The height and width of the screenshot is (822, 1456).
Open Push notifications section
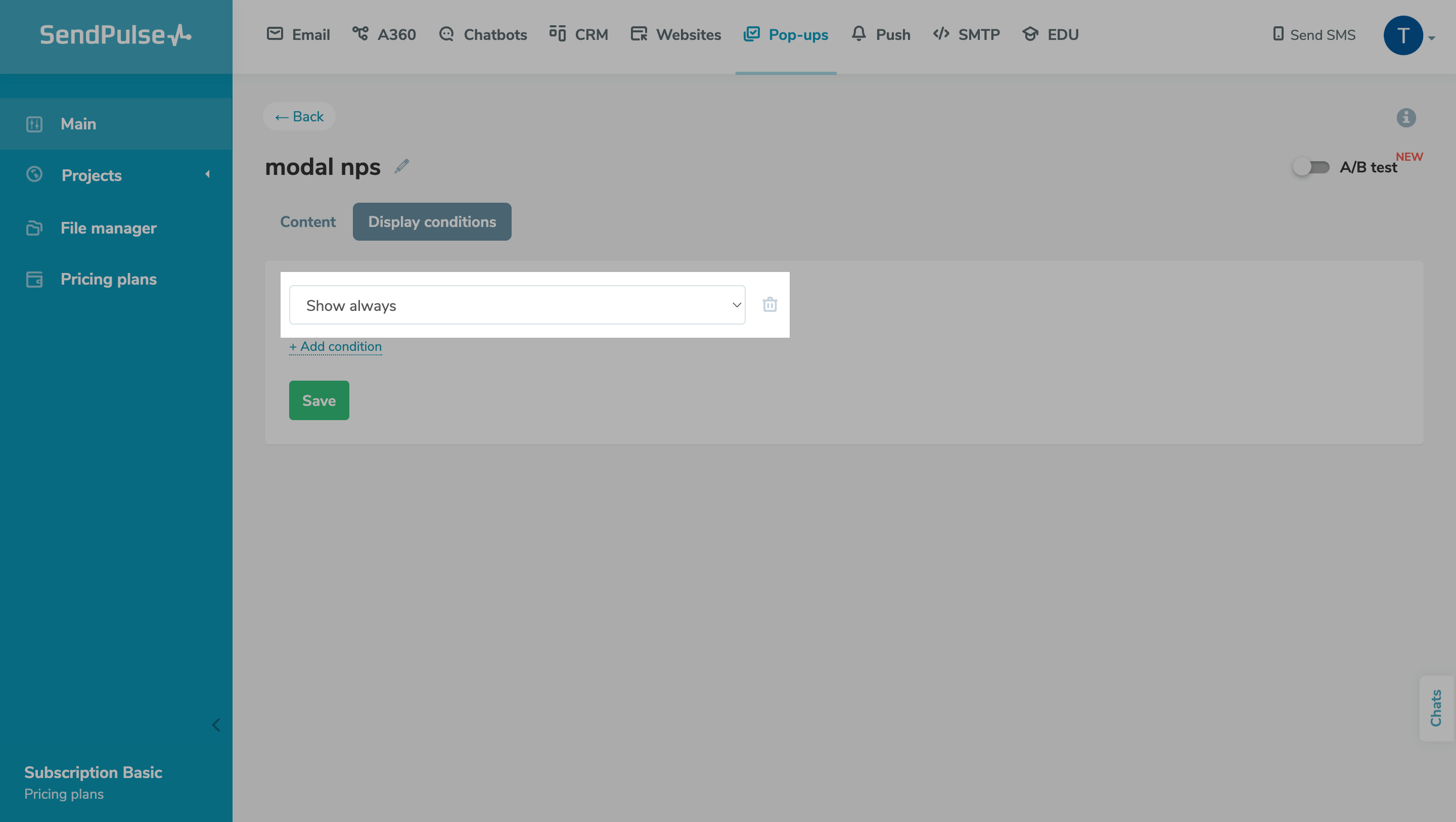(881, 35)
